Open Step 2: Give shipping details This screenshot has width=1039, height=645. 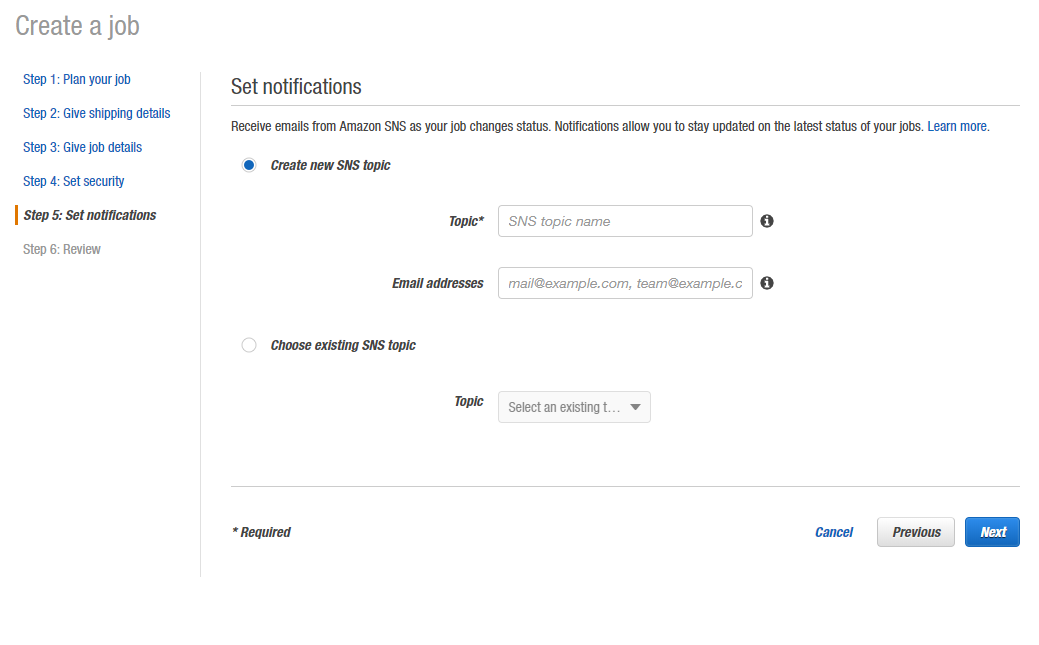96,113
